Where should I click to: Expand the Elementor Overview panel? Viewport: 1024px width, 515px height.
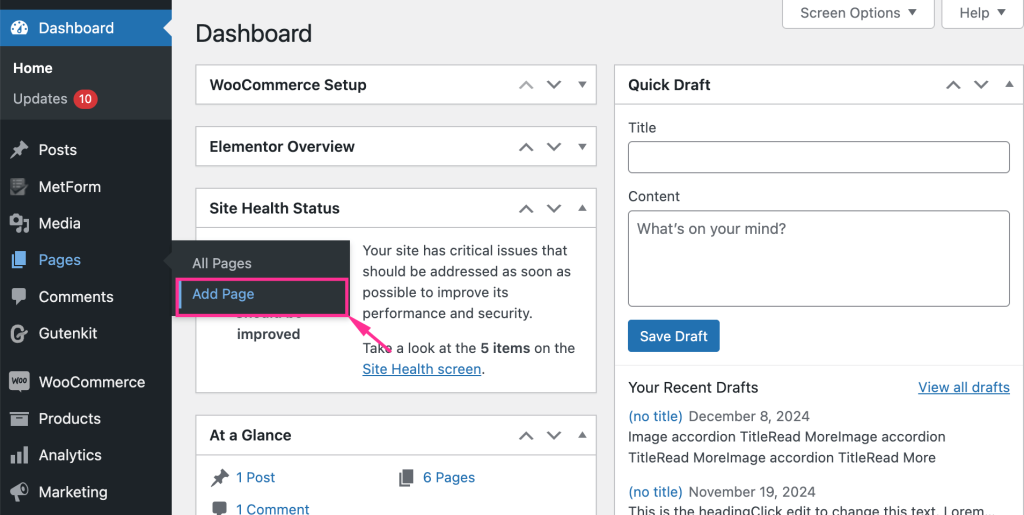tap(583, 146)
